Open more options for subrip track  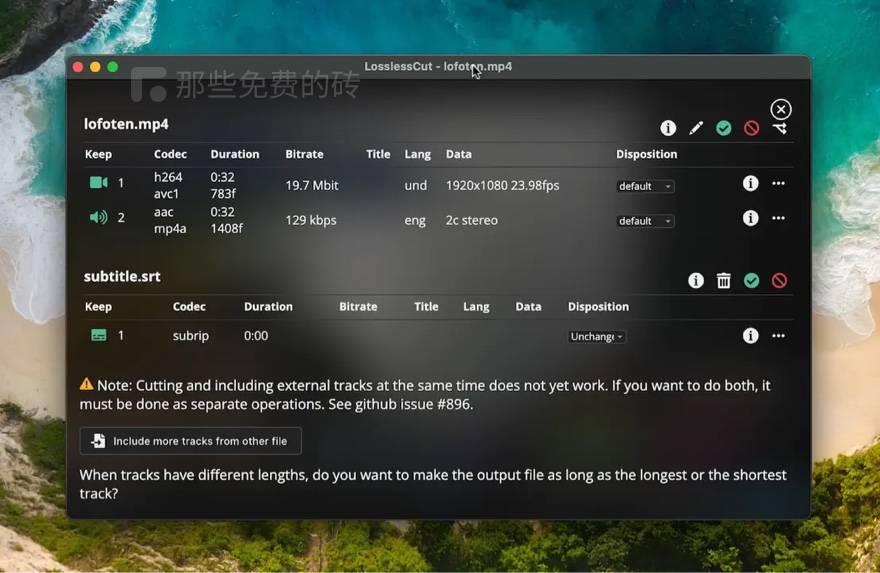pyautogui.click(x=778, y=336)
